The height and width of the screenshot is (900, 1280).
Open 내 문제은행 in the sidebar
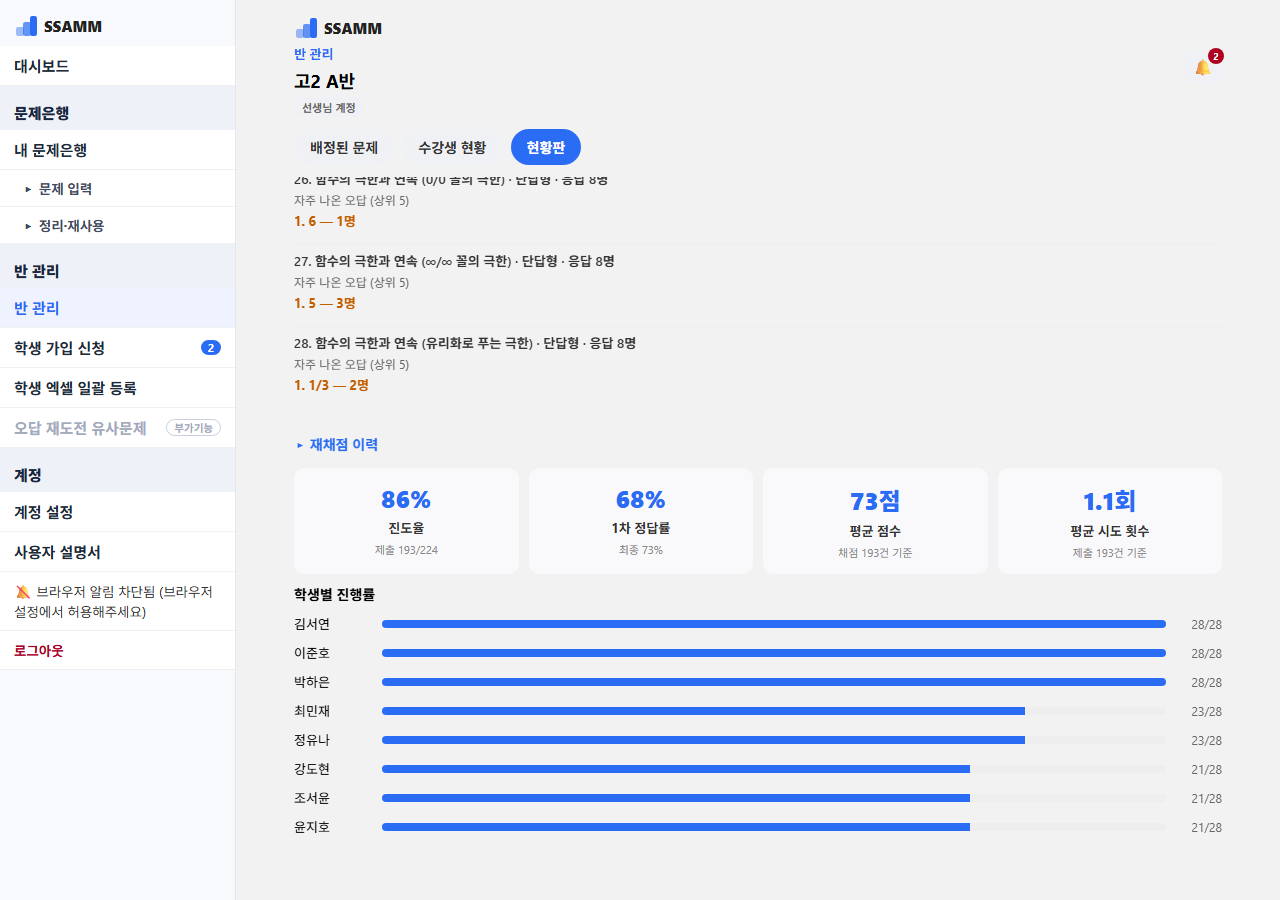pos(117,151)
